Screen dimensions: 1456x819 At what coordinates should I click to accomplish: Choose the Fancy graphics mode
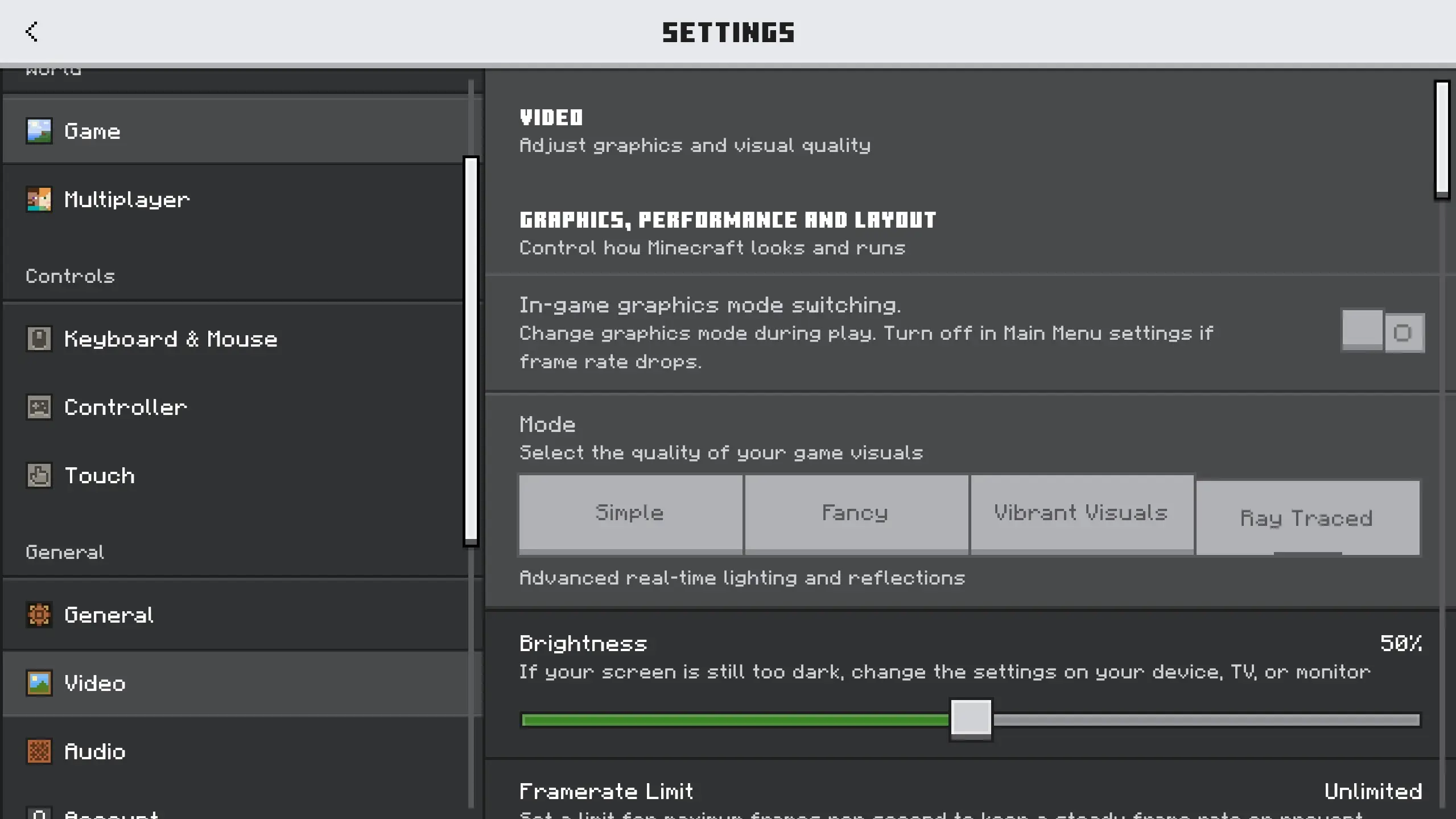click(855, 513)
